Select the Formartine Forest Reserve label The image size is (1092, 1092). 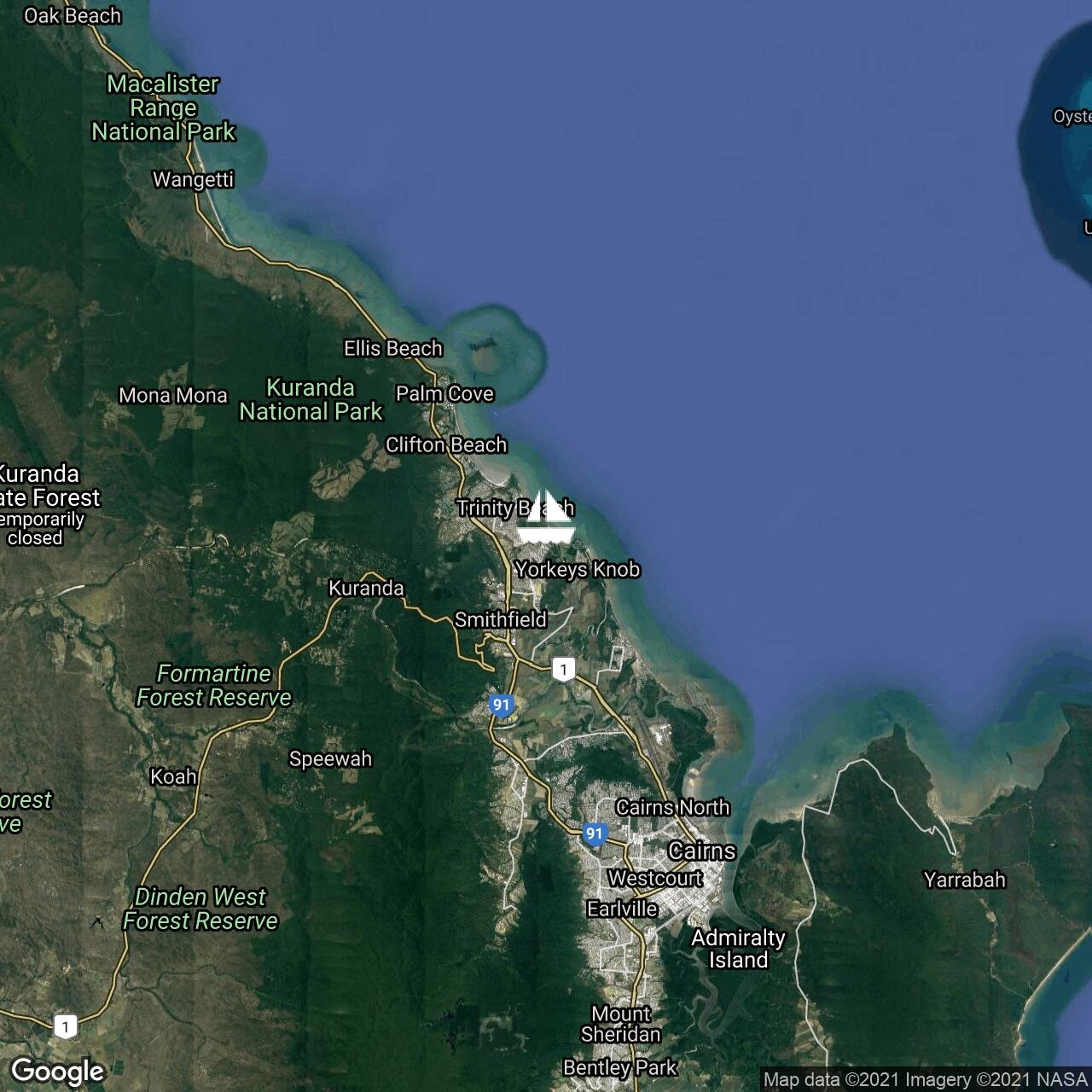(x=213, y=685)
